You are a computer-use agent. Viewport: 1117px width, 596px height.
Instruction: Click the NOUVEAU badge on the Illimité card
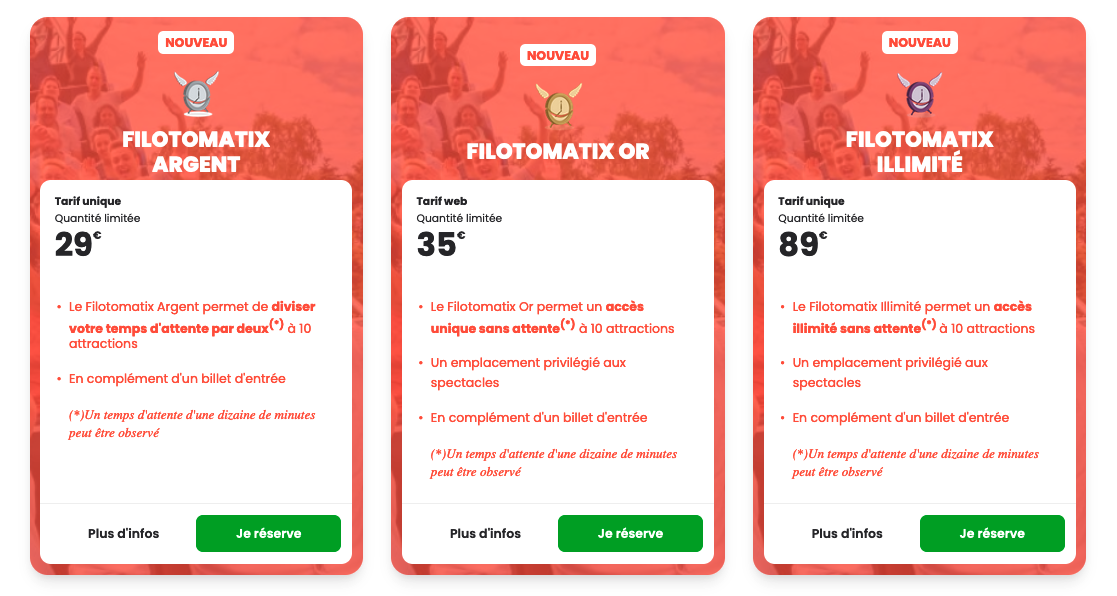coord(920,42)
